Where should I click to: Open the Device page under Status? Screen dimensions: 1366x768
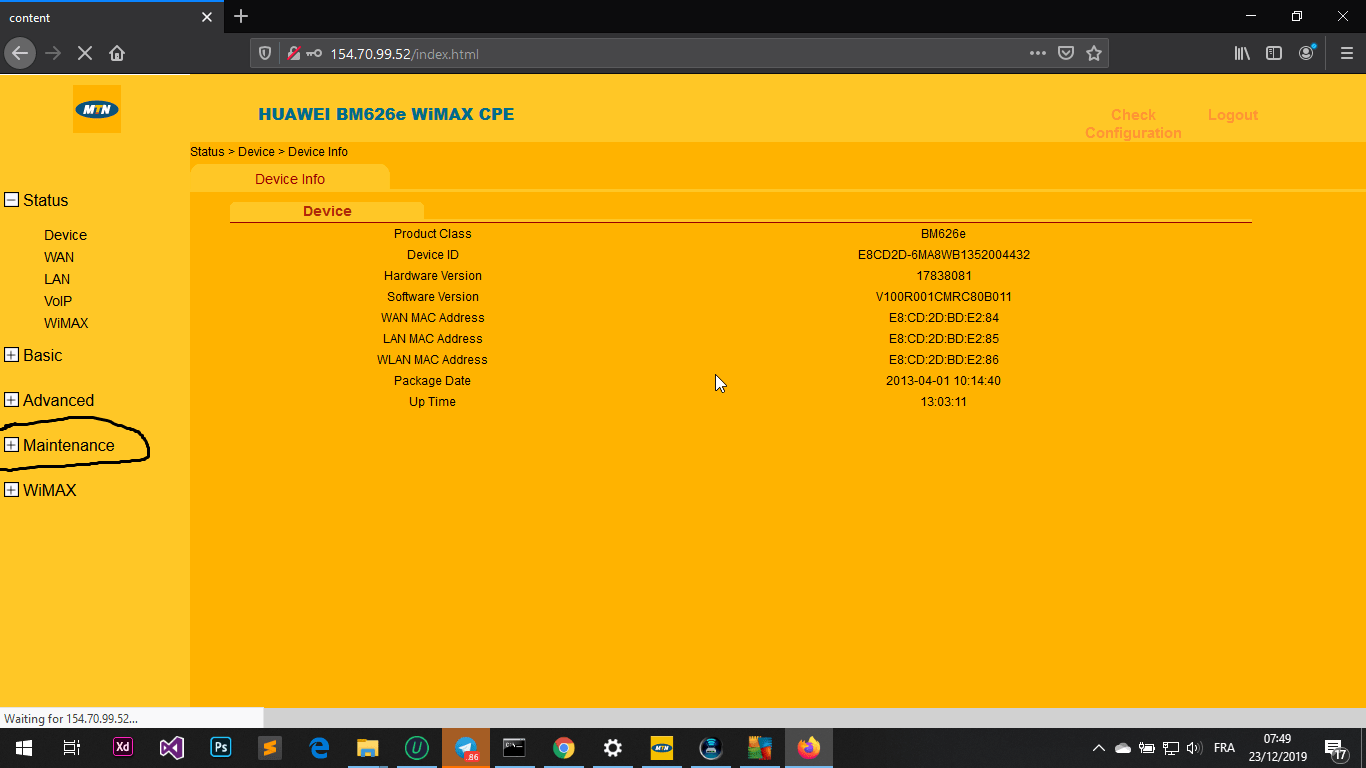click(x=65, y=235)
